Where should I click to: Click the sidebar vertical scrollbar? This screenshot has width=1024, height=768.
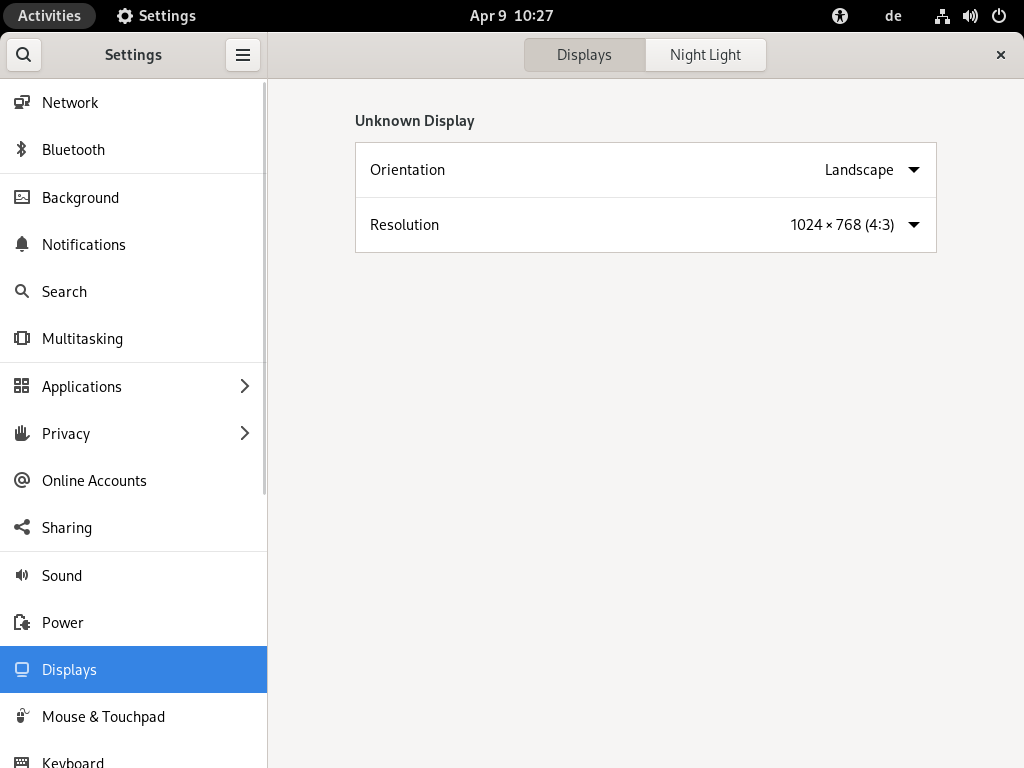(x=264, y=290)
